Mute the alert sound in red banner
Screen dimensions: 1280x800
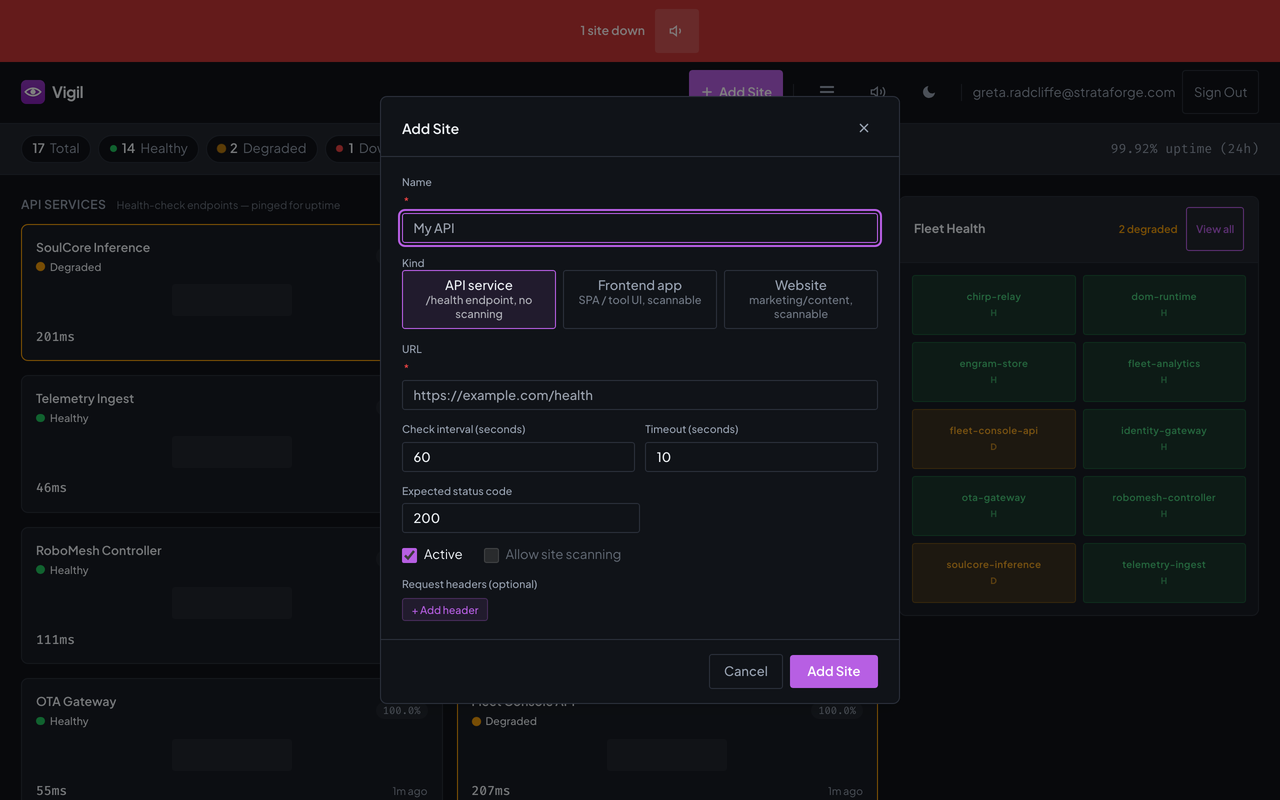coord(676,31)
